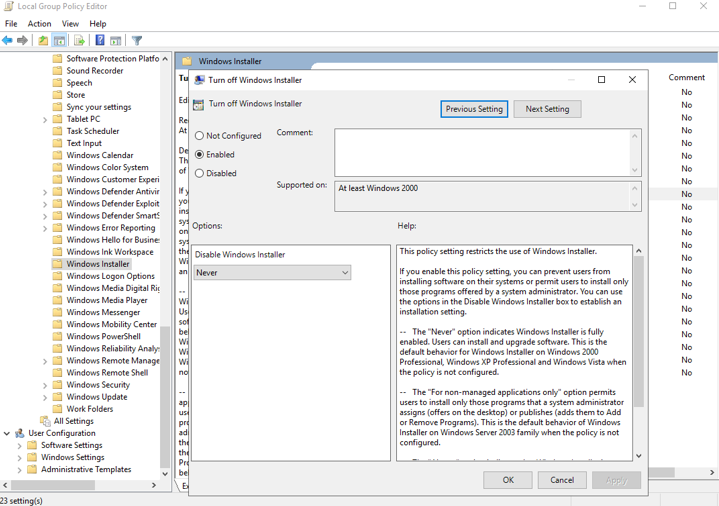Click the All Settings icon in tree
Viewport: 719px width, 506px height.
[45, 421]
